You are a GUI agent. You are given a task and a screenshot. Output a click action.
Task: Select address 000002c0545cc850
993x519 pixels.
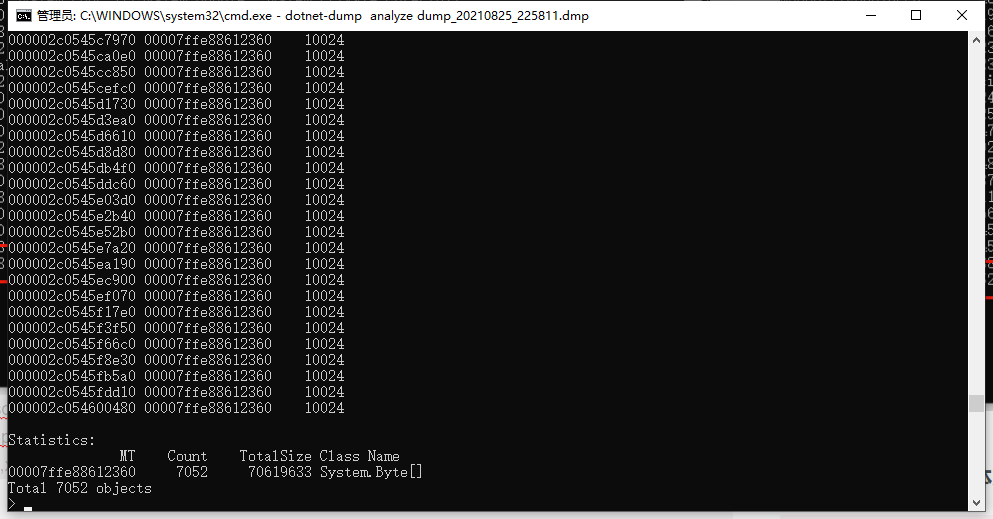pyautogui.click(x=72, y=72)
